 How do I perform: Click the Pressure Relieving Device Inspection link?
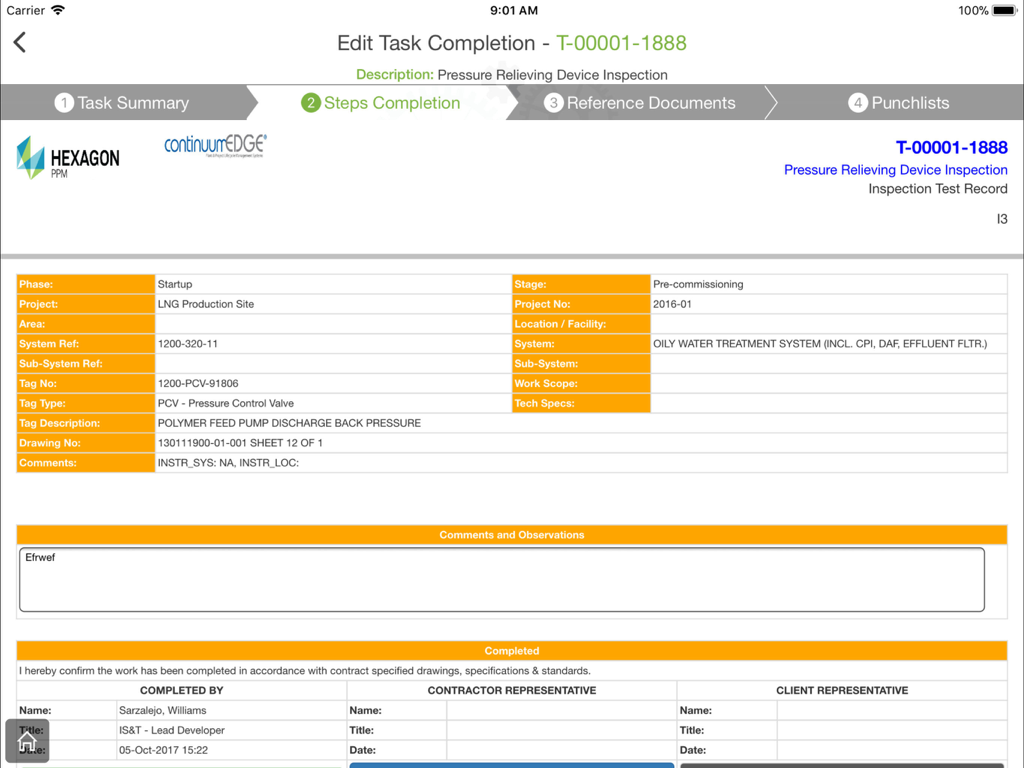(x=895, y=169)
